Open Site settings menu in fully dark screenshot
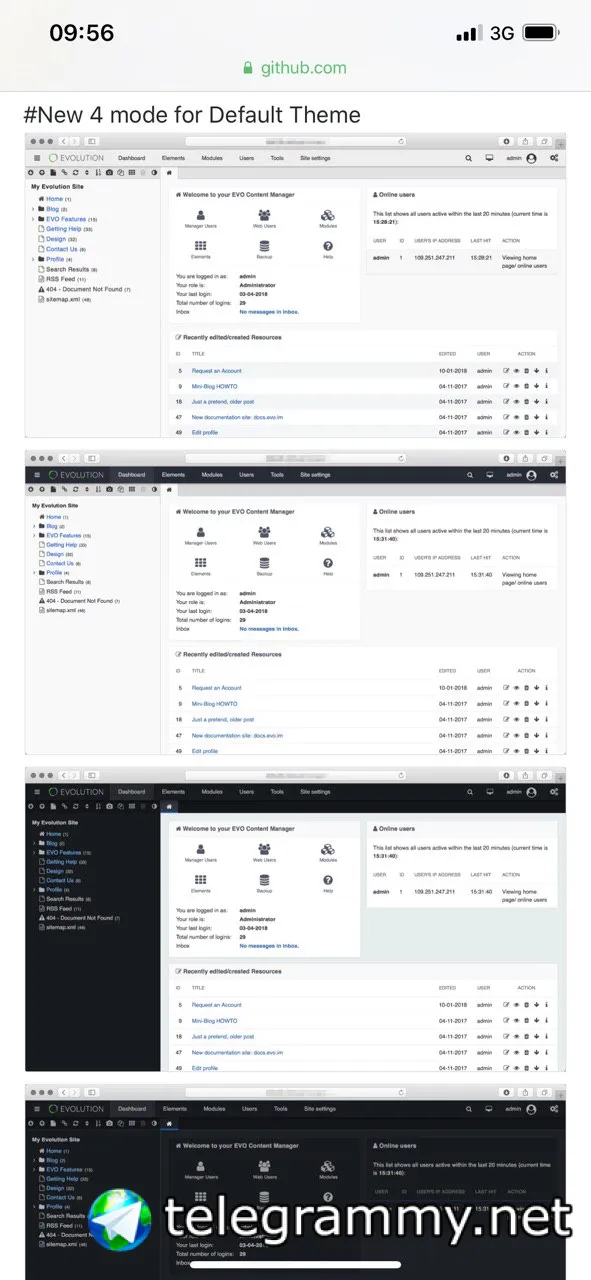The image size is (591, 1280). click(320, 1109)
